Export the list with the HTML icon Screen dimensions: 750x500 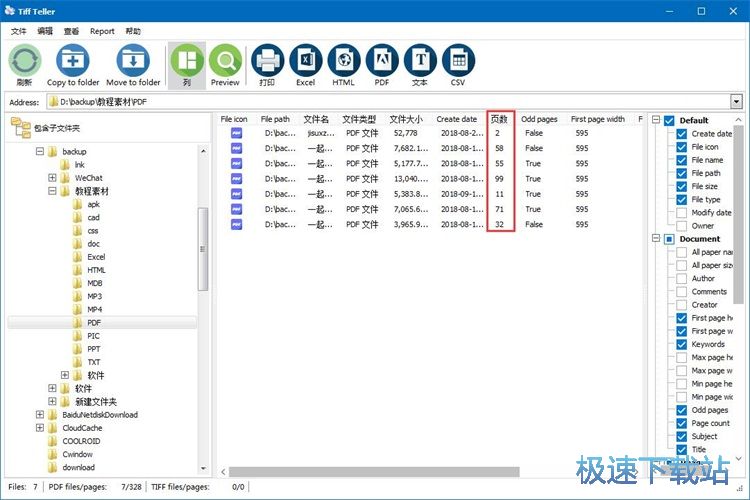point(343,62)
